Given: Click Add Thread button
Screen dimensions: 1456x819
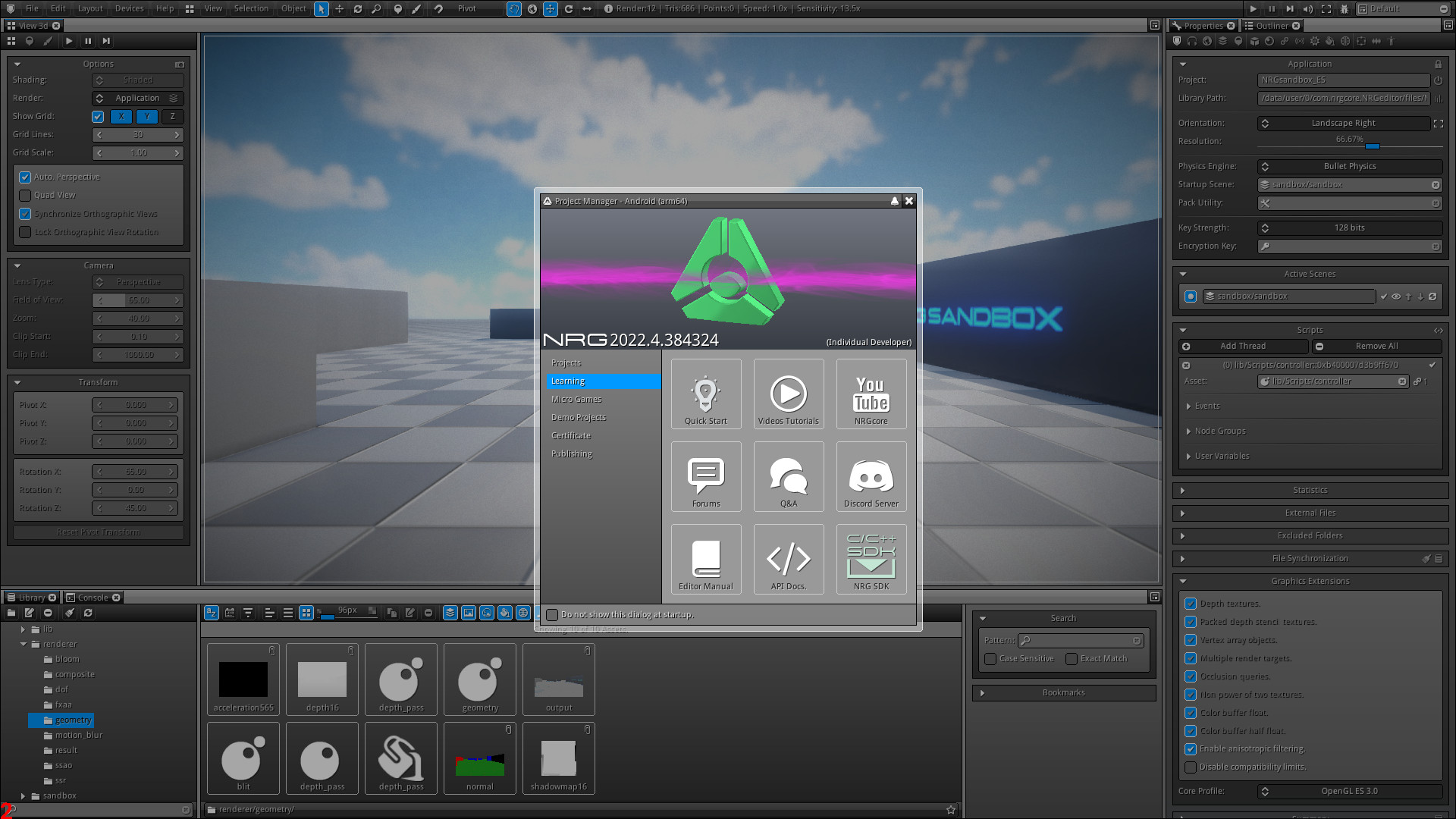Looking at the screenshot, I should tap(1244, 347).
